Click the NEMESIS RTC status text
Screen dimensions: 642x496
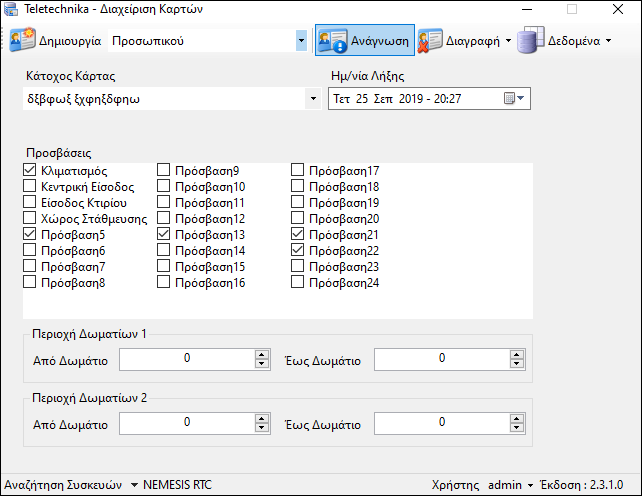pyautogui.click(x=177, y=485)
